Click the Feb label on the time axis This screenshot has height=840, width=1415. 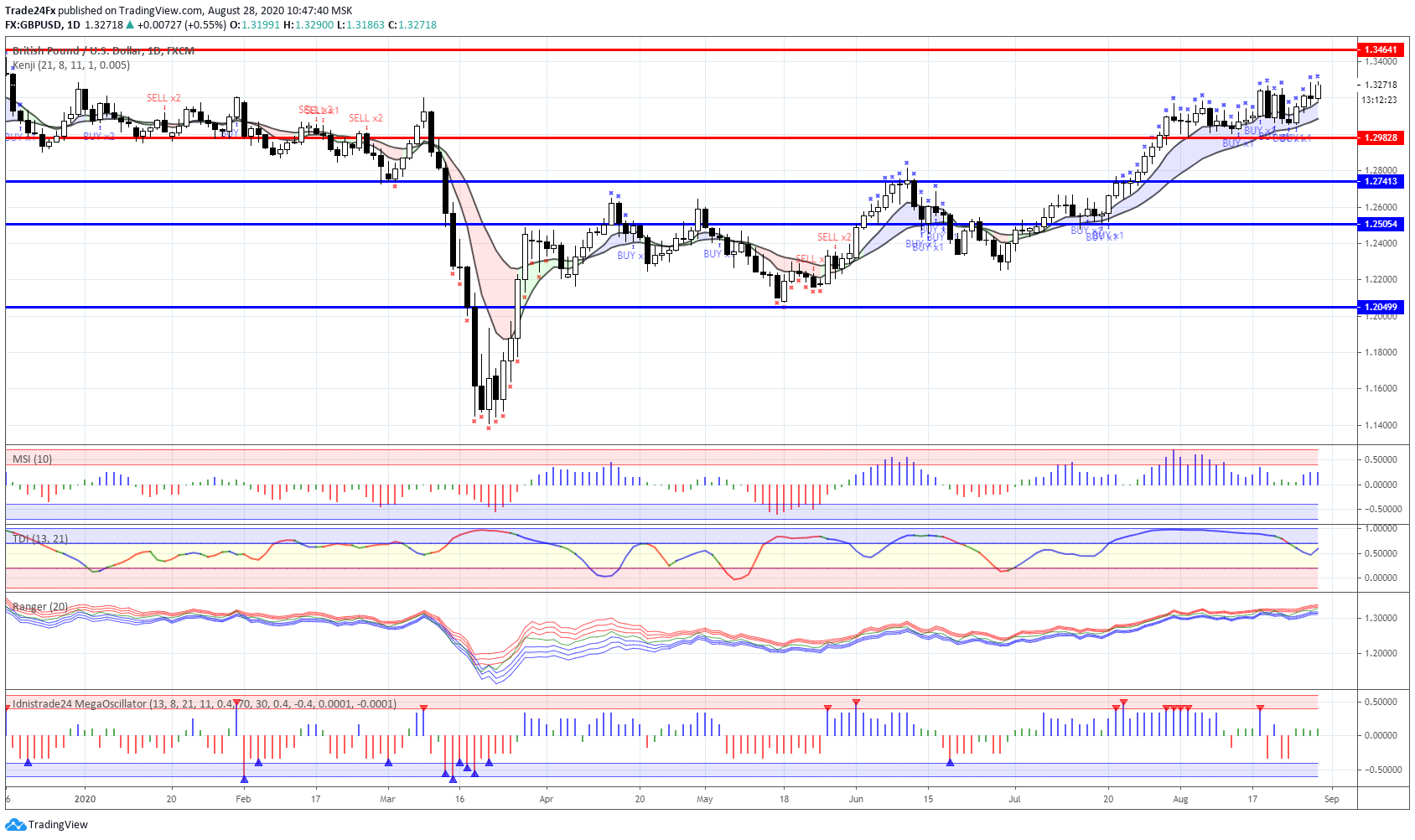243,799
